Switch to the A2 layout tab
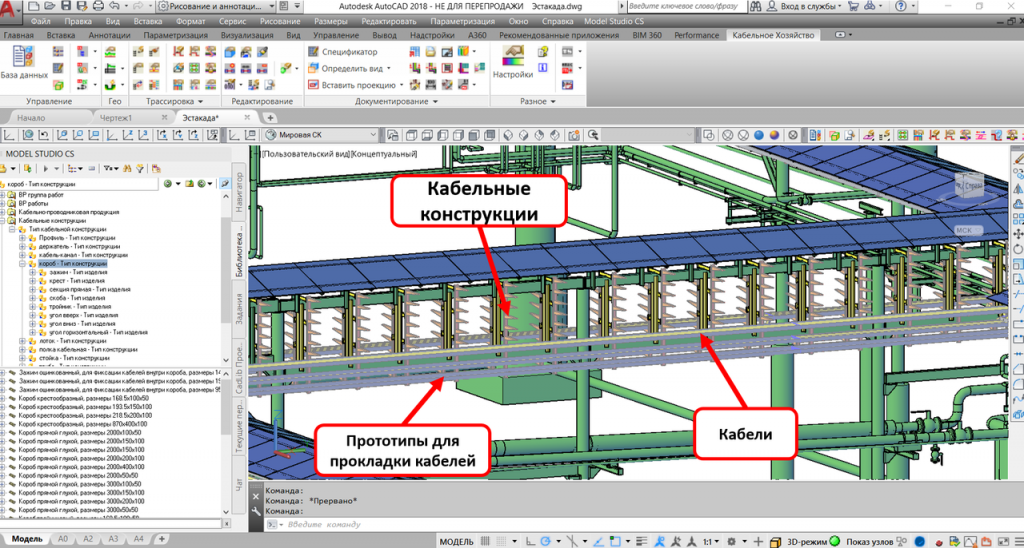The height and width of the screenshot is (548, 1024). tap(89, 539)
